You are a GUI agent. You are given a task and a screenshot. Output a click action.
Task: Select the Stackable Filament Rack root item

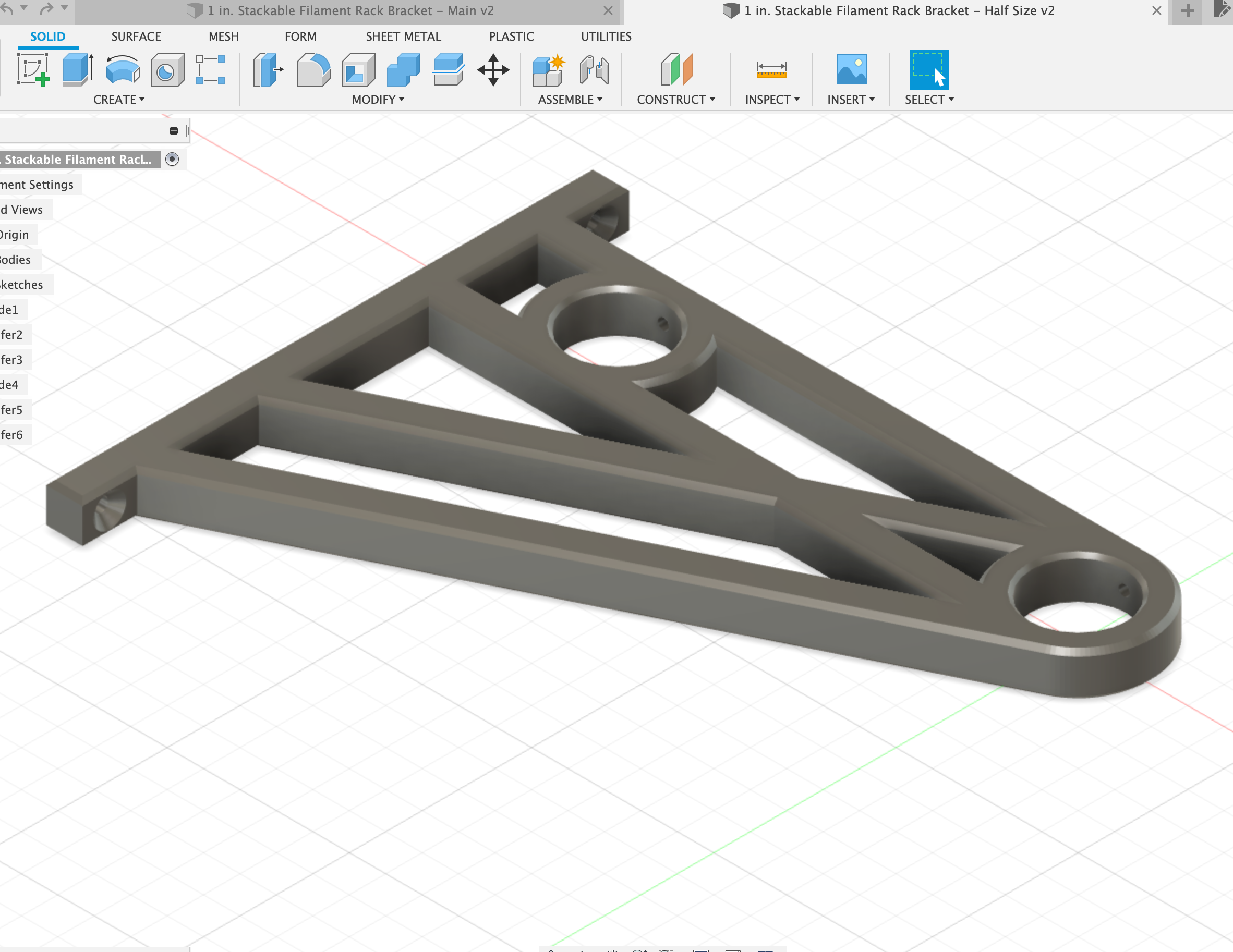pyautogui.click(x=80, y=160)
